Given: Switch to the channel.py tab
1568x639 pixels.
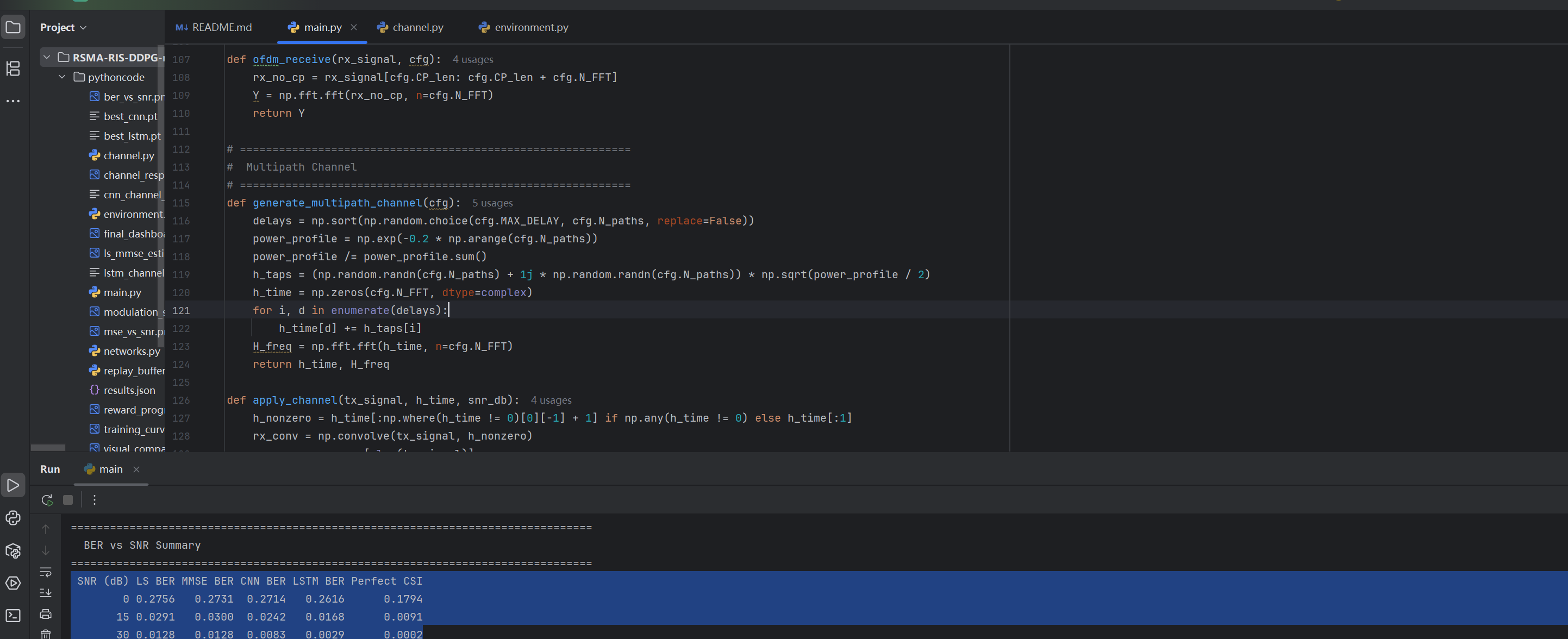Looking at the screenshot, I should (x=410, y=27).
